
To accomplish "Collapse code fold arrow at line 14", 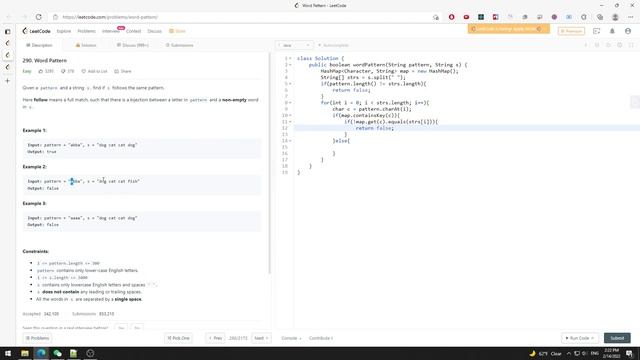I will [290, 141].
